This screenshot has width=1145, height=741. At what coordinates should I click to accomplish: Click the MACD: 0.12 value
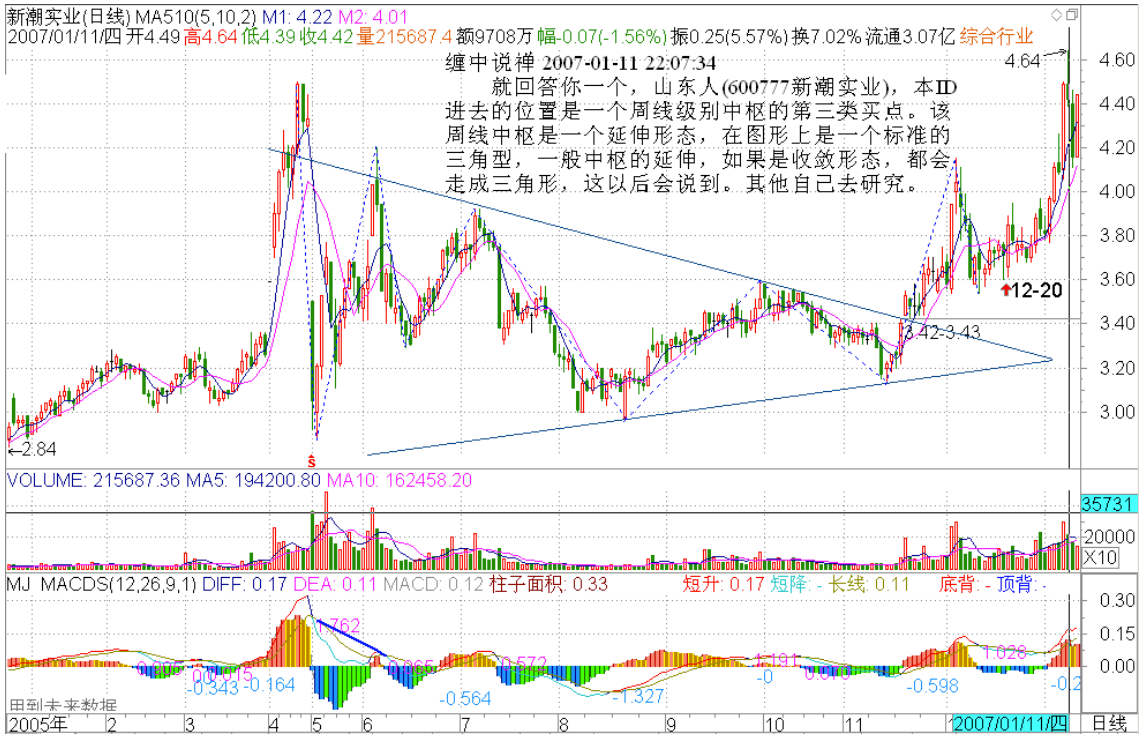point(433,584)
